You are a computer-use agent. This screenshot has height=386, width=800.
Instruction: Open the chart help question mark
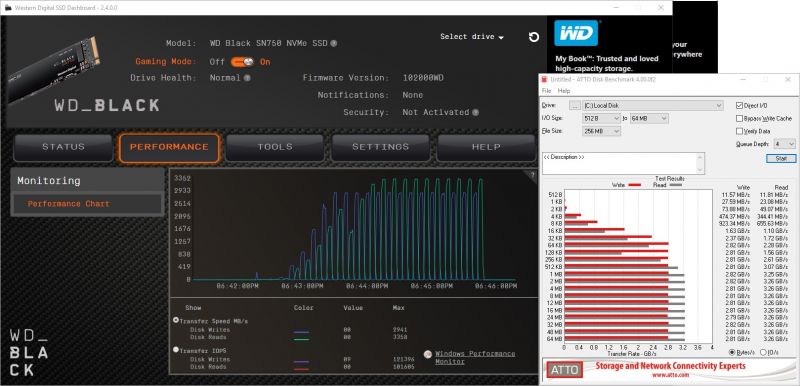(x=532, y=174)
